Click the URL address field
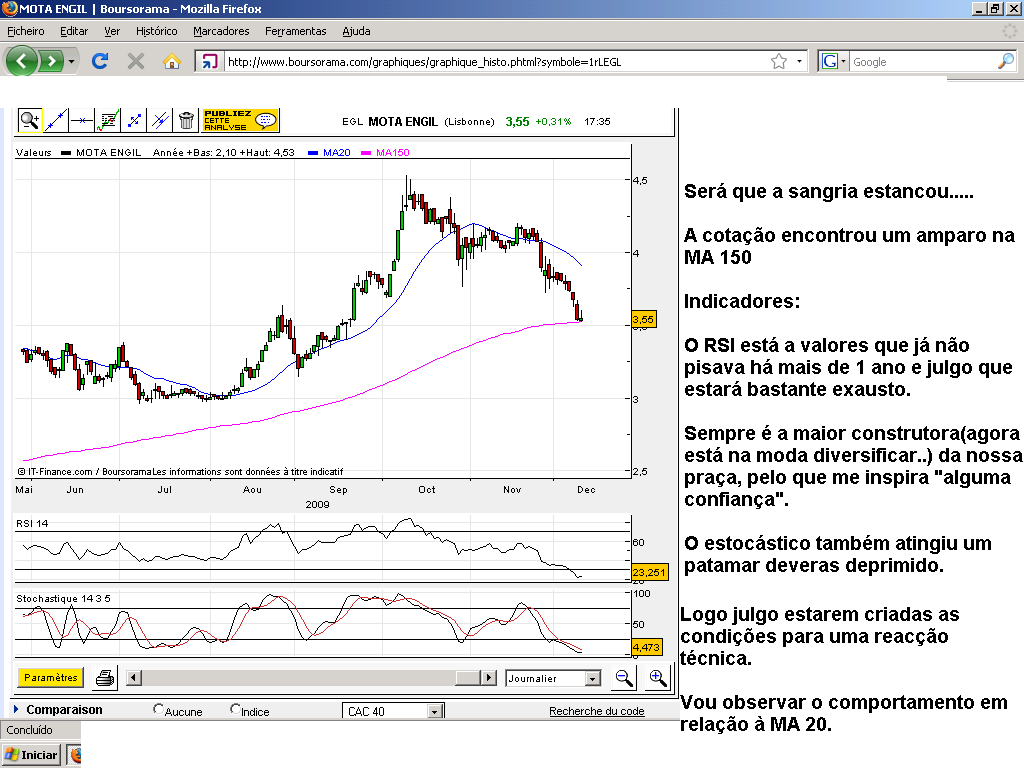This screenshot has height=768, width=1024. tap(496, 62)
